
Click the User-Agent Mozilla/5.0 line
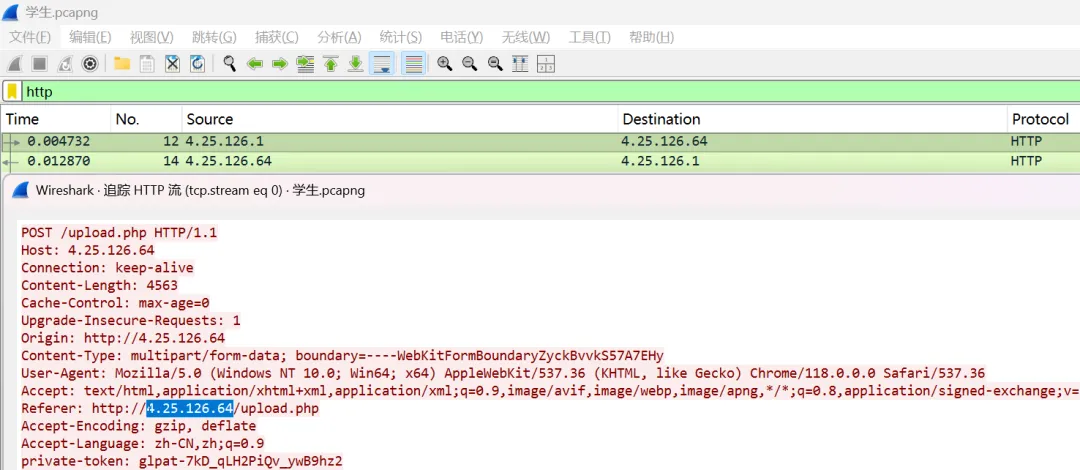pos(503,374)
